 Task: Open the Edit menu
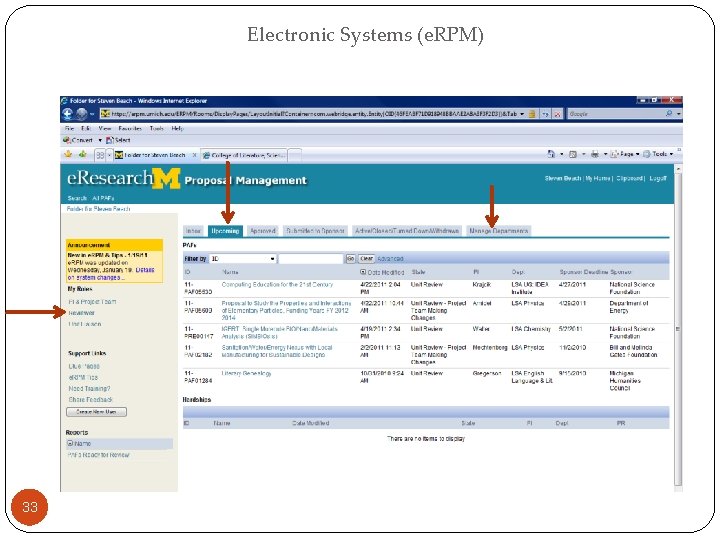pyautogui.click(x=86, y=129)
